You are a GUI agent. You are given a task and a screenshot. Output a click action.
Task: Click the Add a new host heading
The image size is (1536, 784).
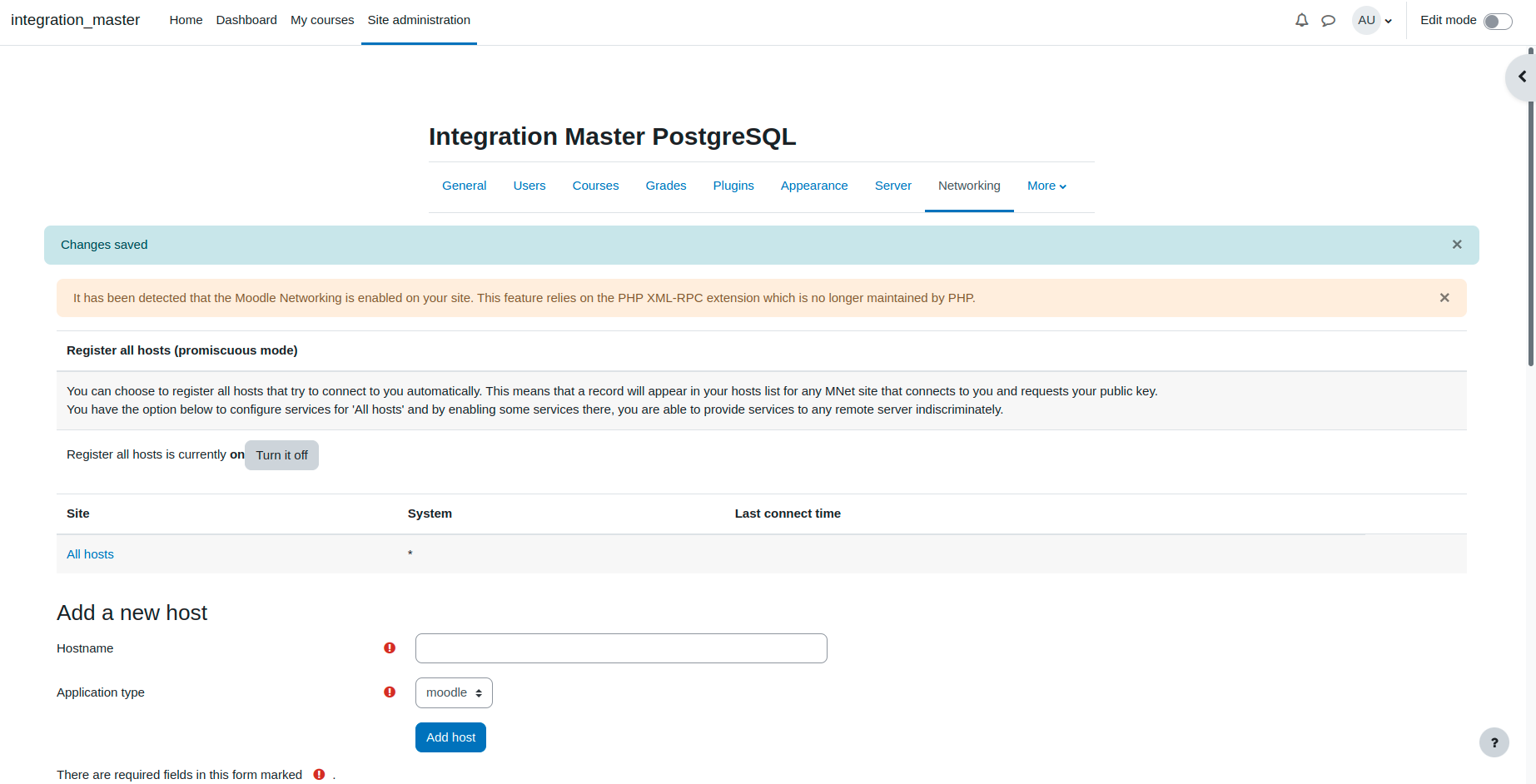132,613
